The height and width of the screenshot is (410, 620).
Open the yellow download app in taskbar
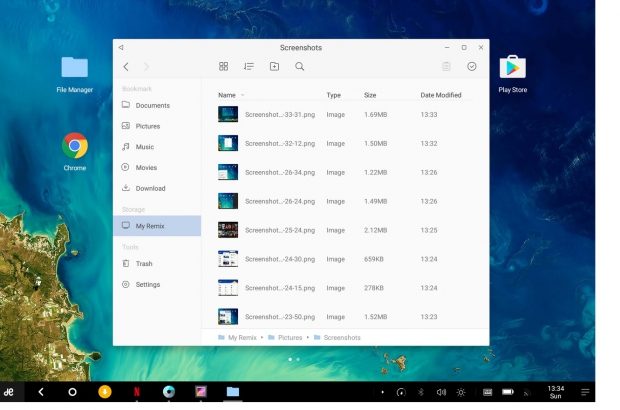tap(105, 391)
